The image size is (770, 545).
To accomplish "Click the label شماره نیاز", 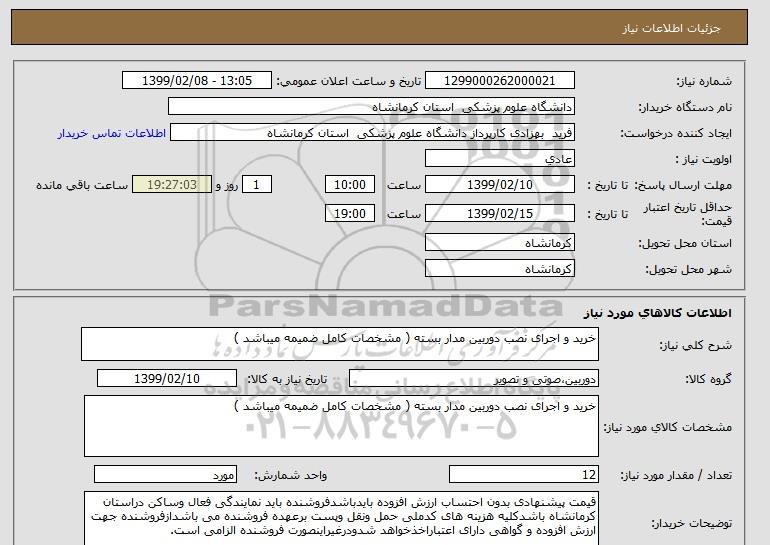I will pyautogui.click(x=704, y=82).
